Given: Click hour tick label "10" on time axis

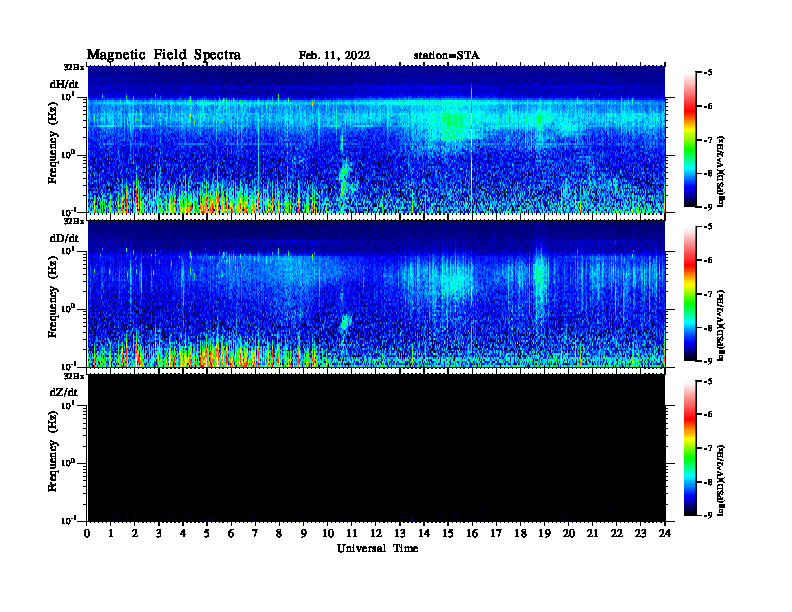Looking at the screenshot, I should click(328, 534).
